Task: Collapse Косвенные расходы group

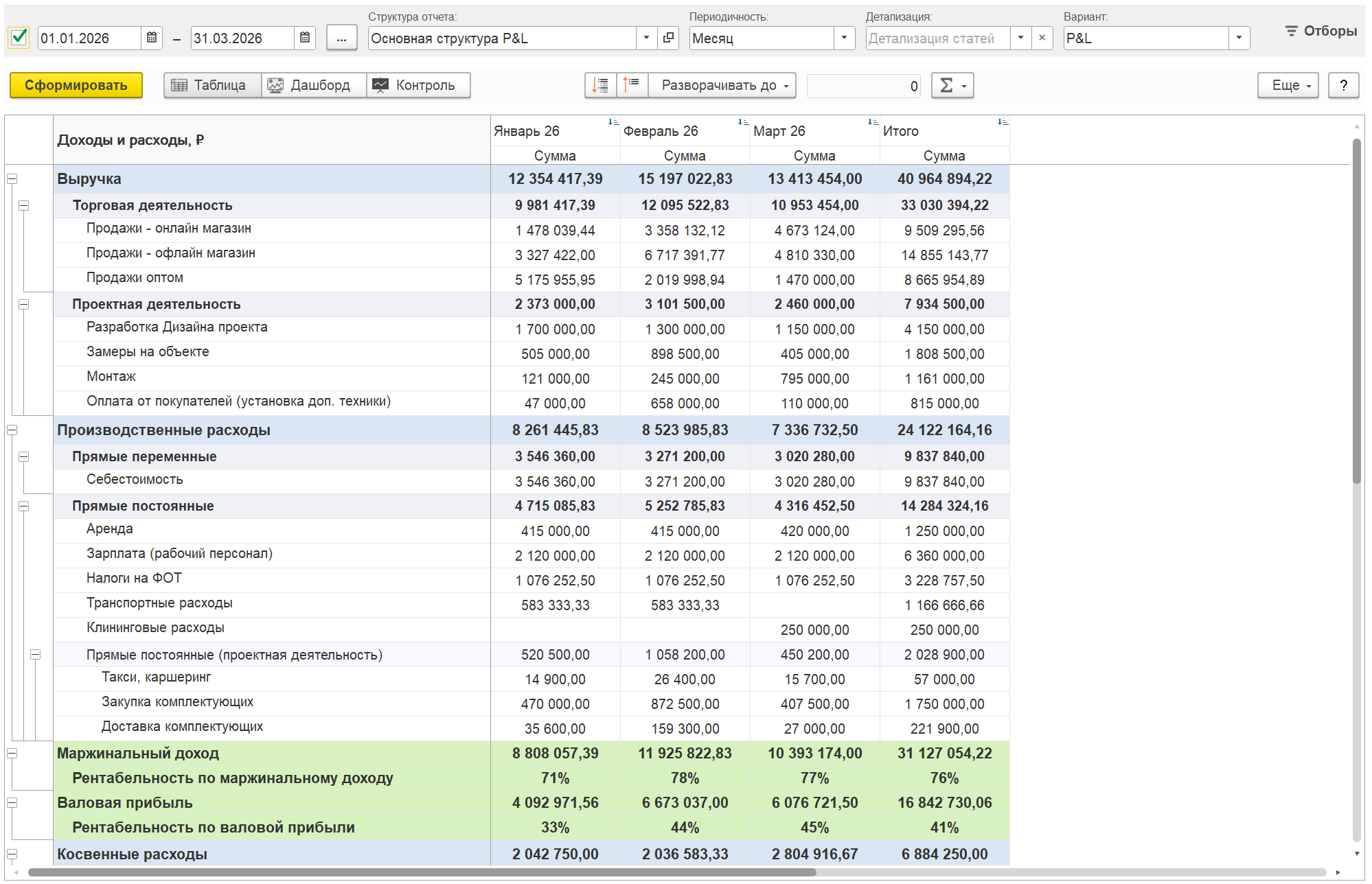Action: [x=12, y=854]
